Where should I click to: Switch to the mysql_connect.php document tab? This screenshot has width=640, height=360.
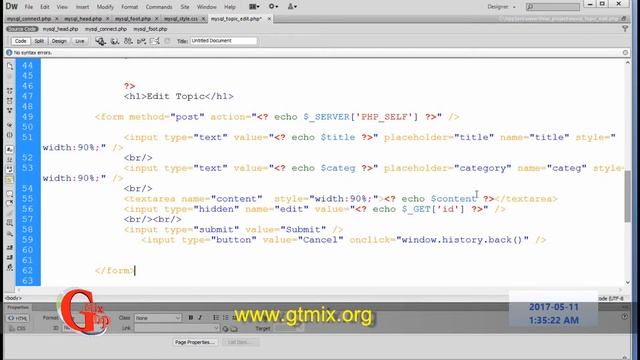[29, 19]
